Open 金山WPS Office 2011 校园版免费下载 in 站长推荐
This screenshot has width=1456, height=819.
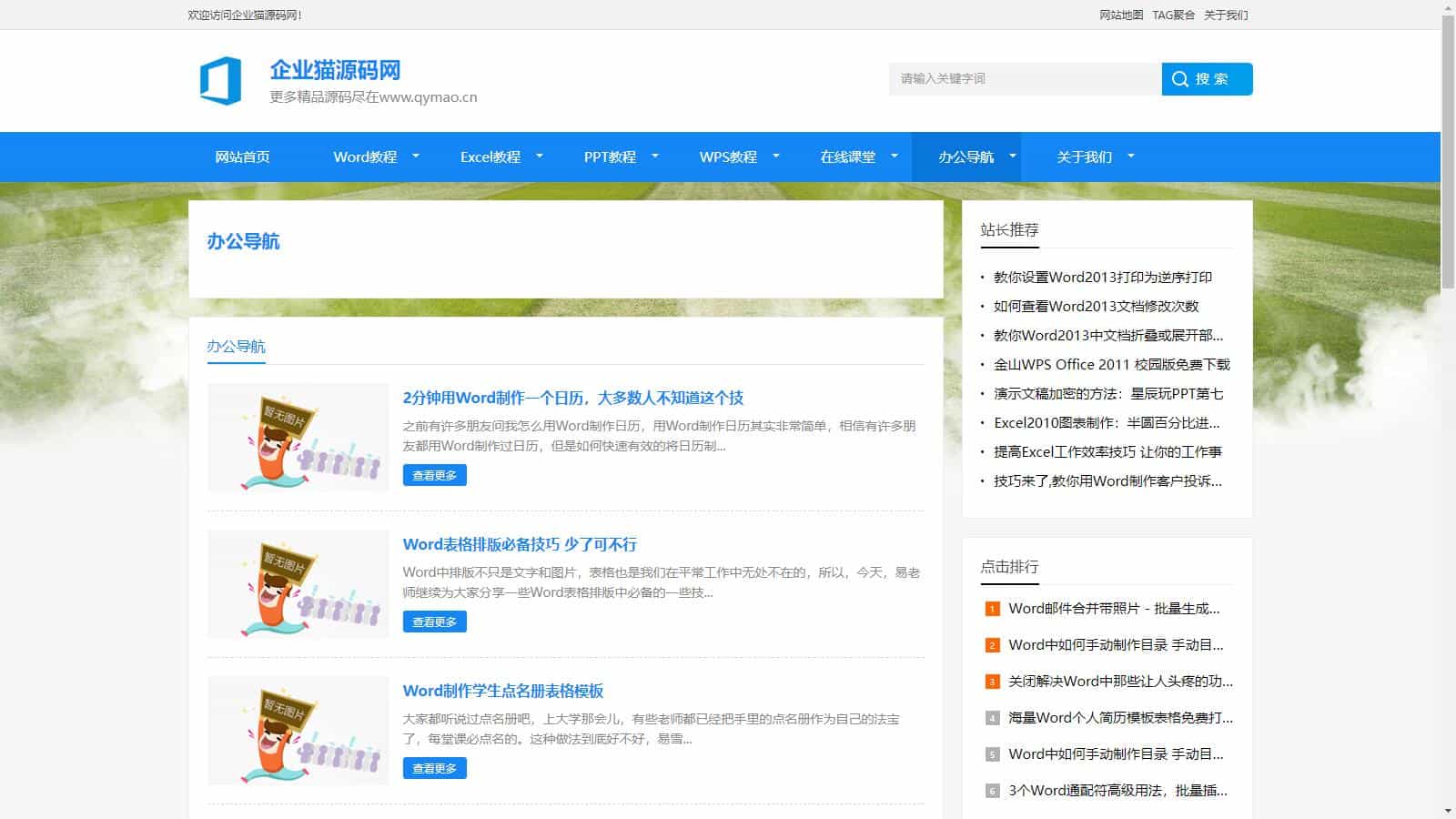1112,365
